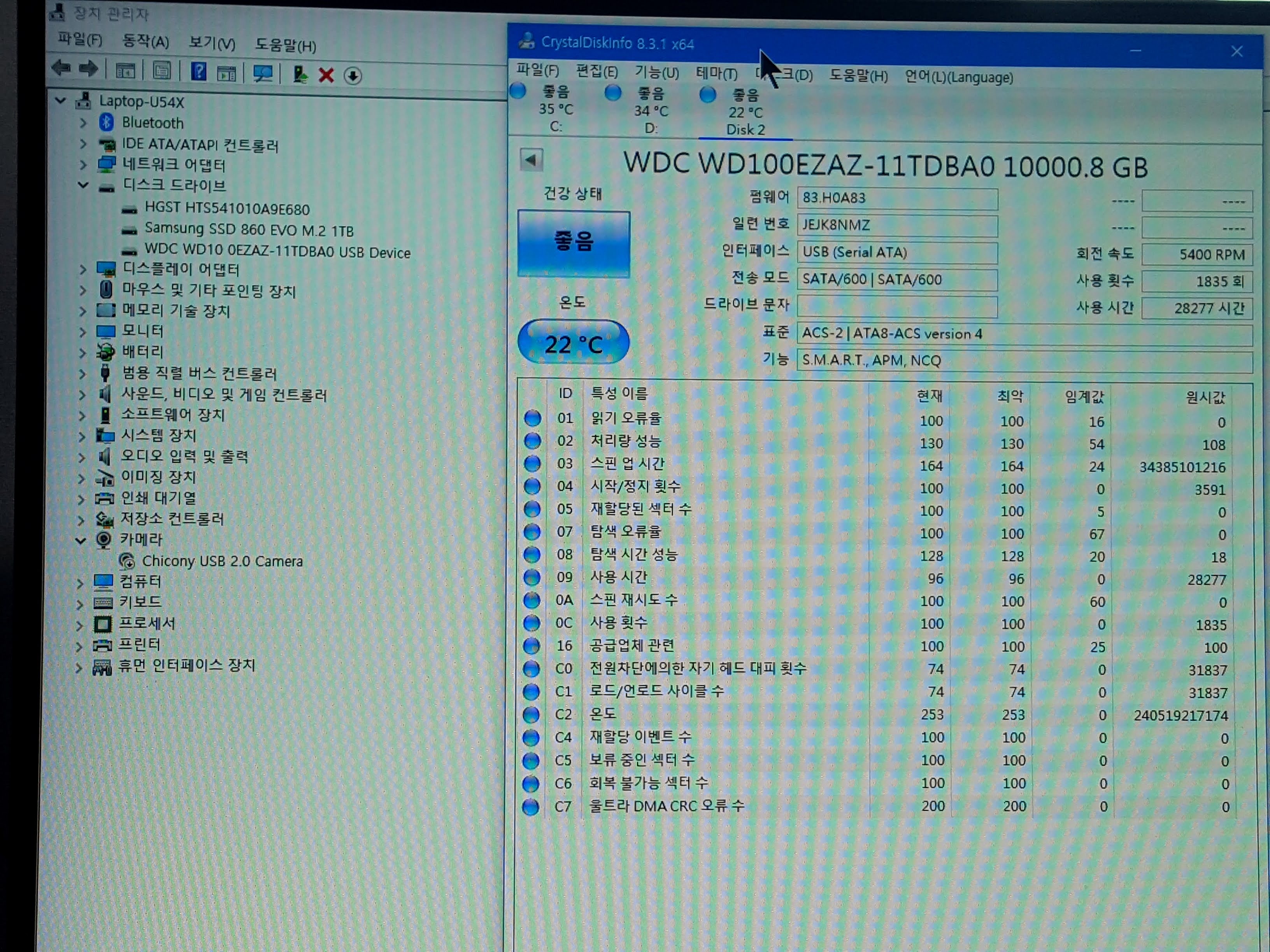This screenshot has height=952, width=1270.
Task: Click the 프로세서 processor icon in tree
Action: coord(102,624)
